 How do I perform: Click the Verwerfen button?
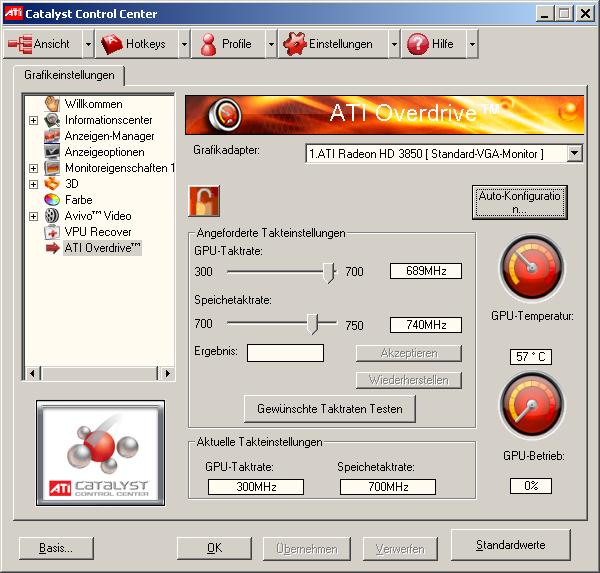coord(400,549)
